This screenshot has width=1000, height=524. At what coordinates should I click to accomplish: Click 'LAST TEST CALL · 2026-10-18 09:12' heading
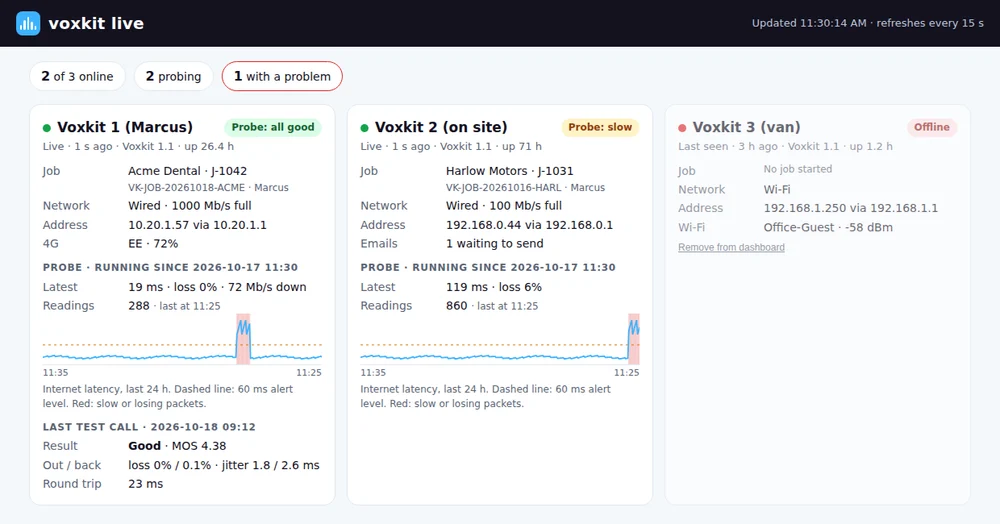[149, 427]
